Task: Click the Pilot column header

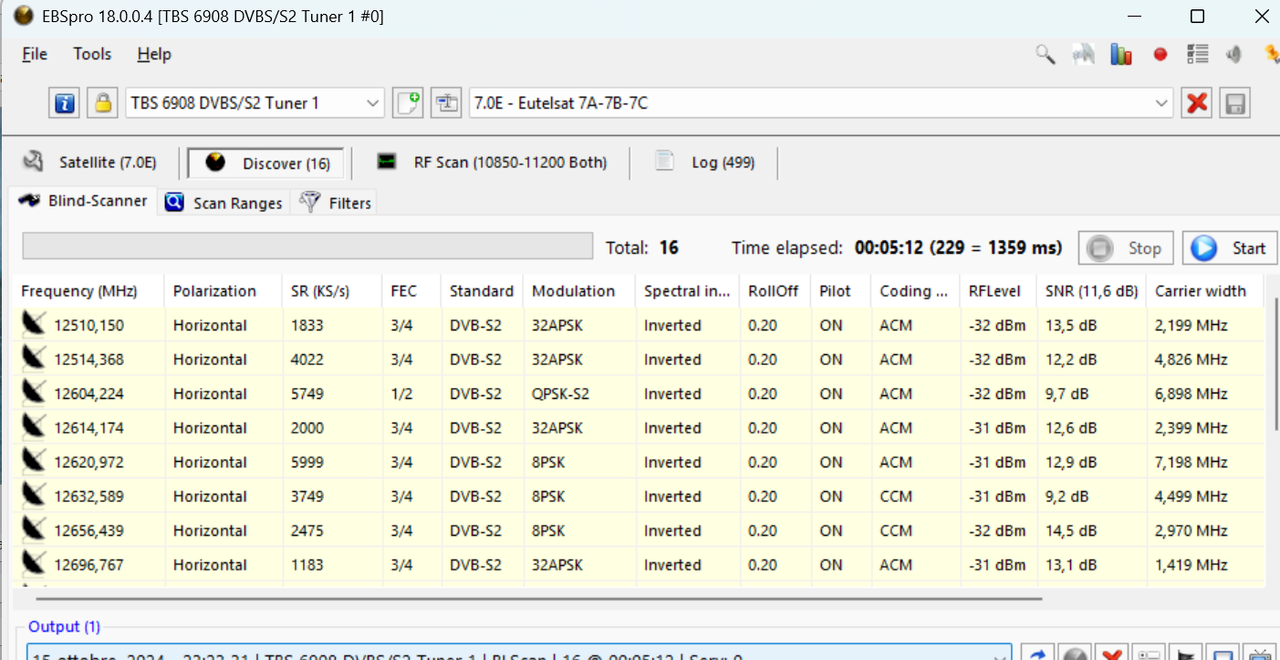Action: click(840, 291)
